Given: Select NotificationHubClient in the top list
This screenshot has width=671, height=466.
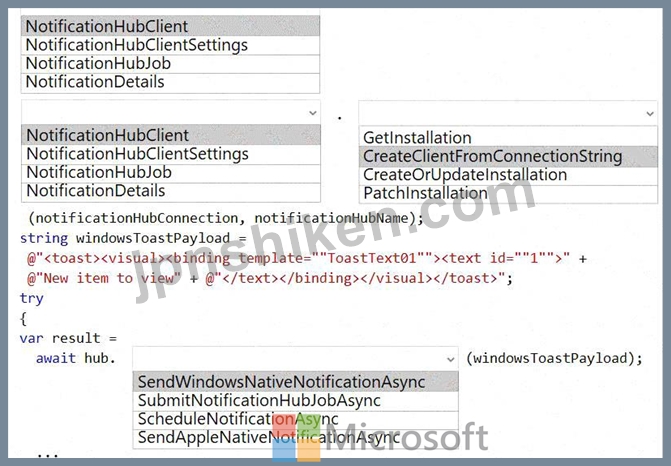Looking at the screenshot, I should (170, 26).
